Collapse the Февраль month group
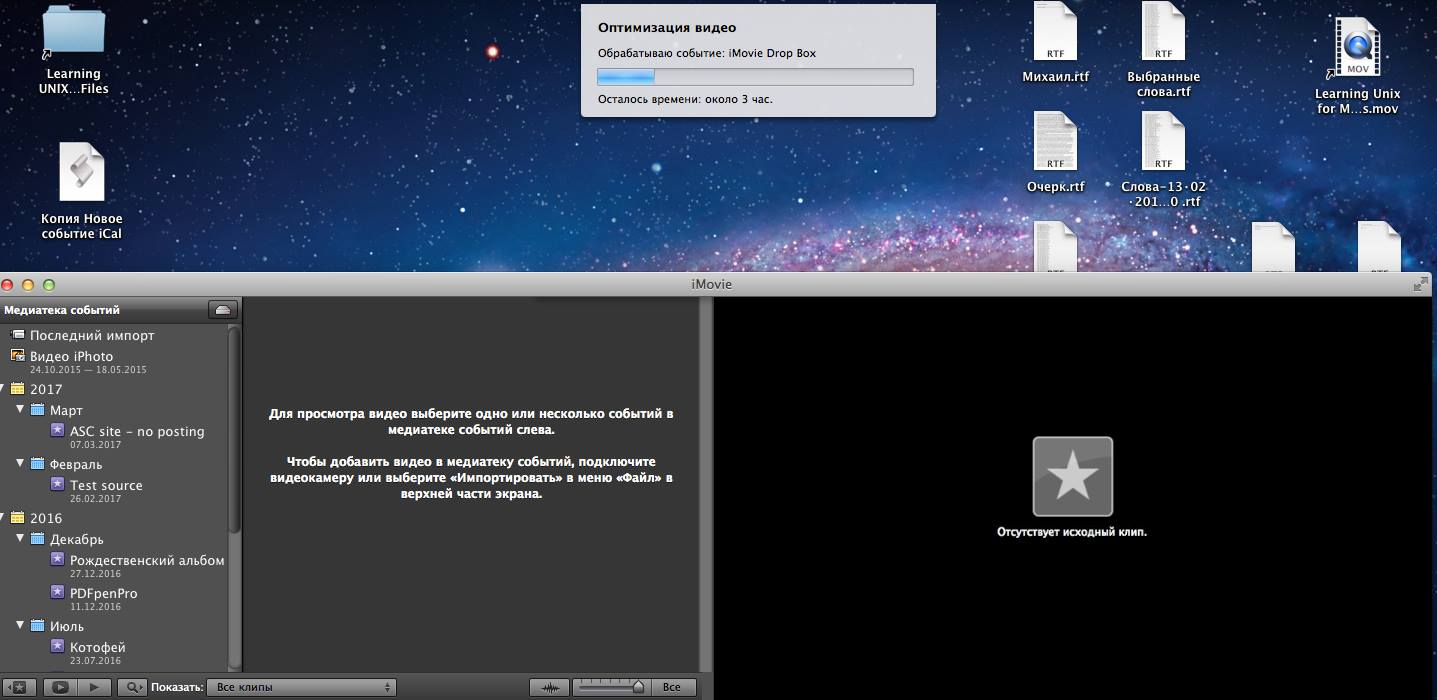The height and width of the screenshot is (700, 1437). pyautogui.click(x=20, y=464)
